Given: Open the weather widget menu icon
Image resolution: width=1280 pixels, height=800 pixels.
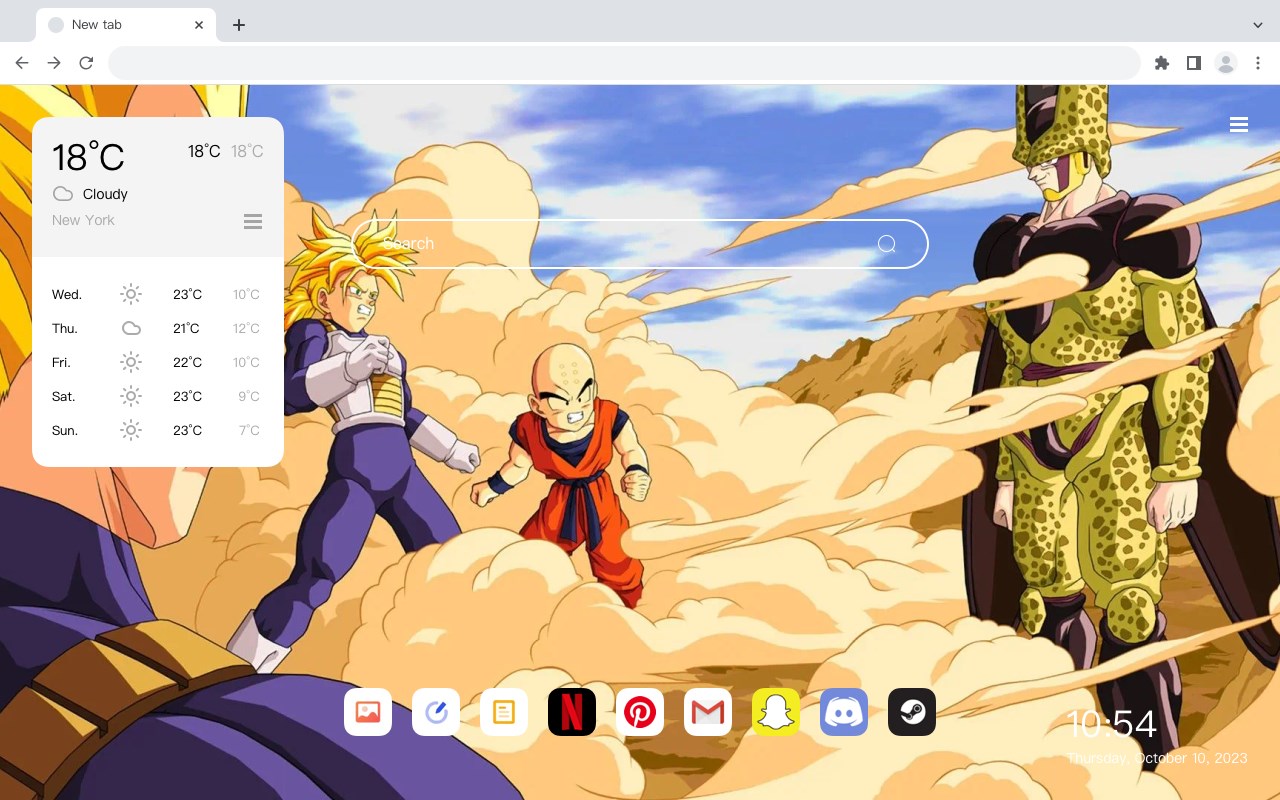Looking at the screenshot, I should 253,221.
